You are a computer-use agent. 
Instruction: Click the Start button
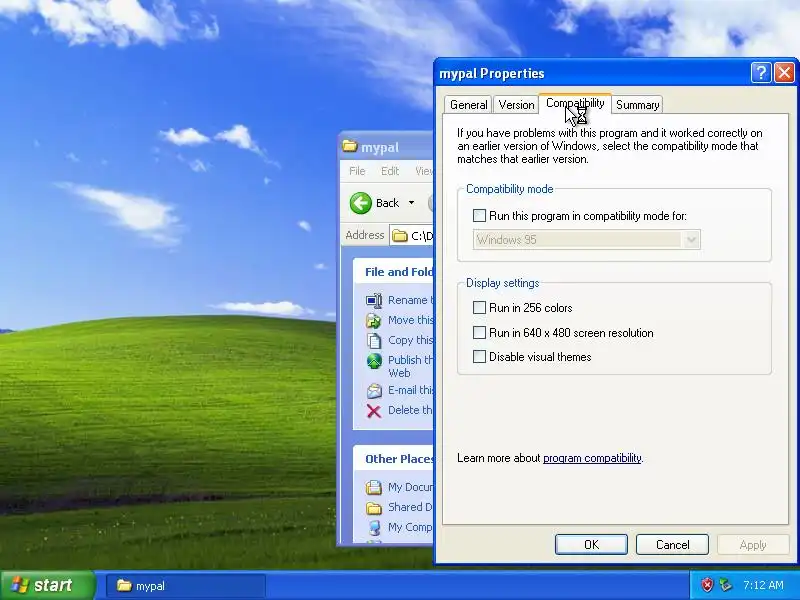47,585
